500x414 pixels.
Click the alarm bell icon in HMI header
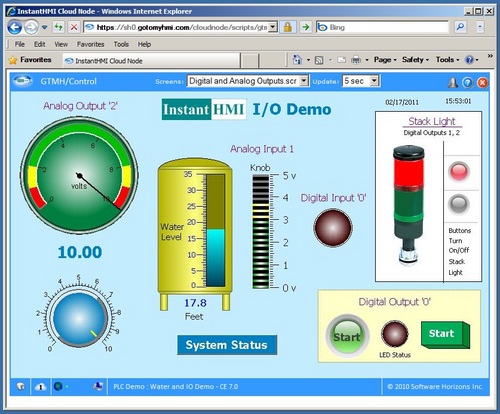click(x=452, y=82)
